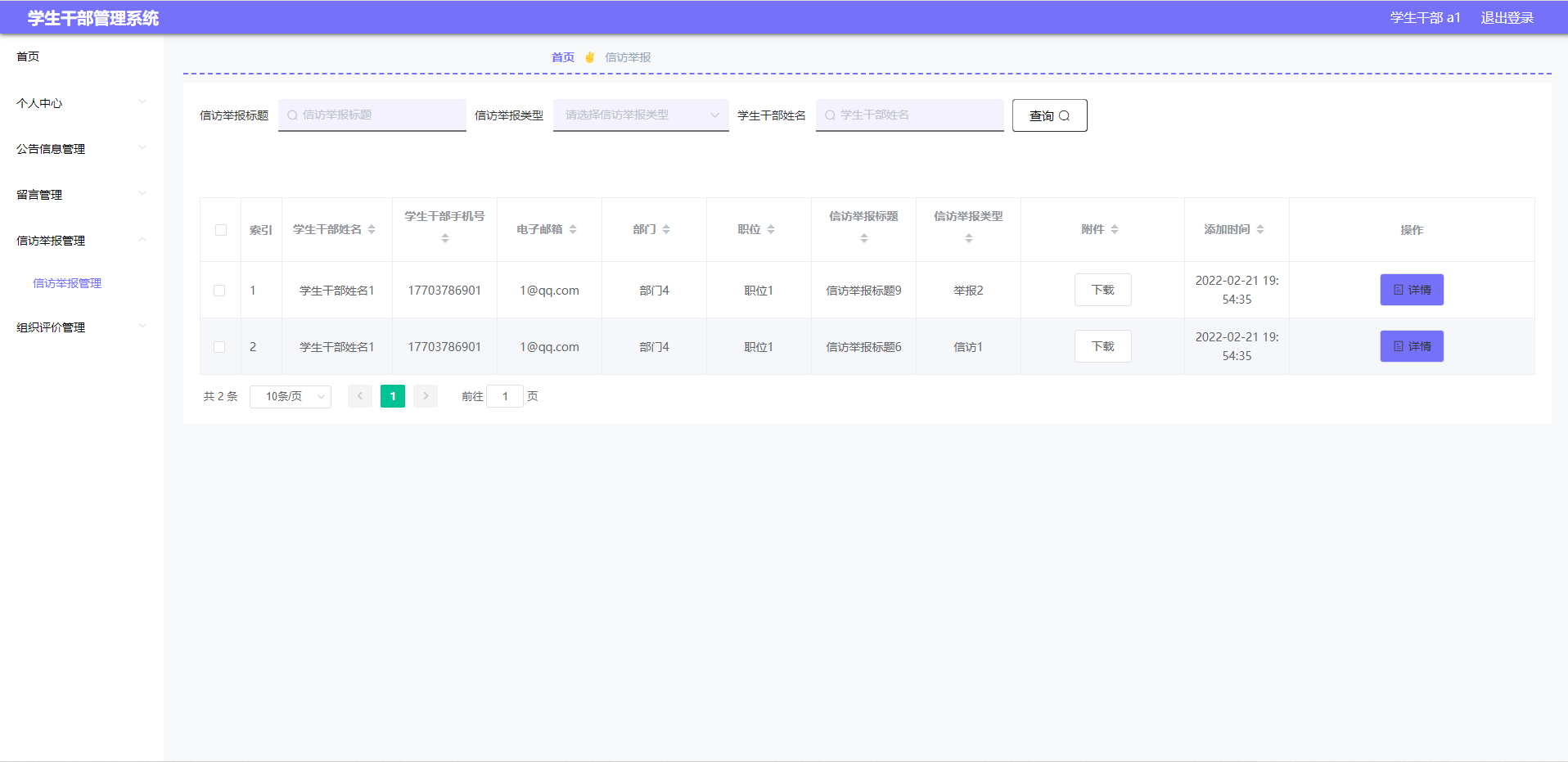Screen dimensions: 1568x762
Task: Download attachment for 信访举报标题9
Action: (1103, 290)
